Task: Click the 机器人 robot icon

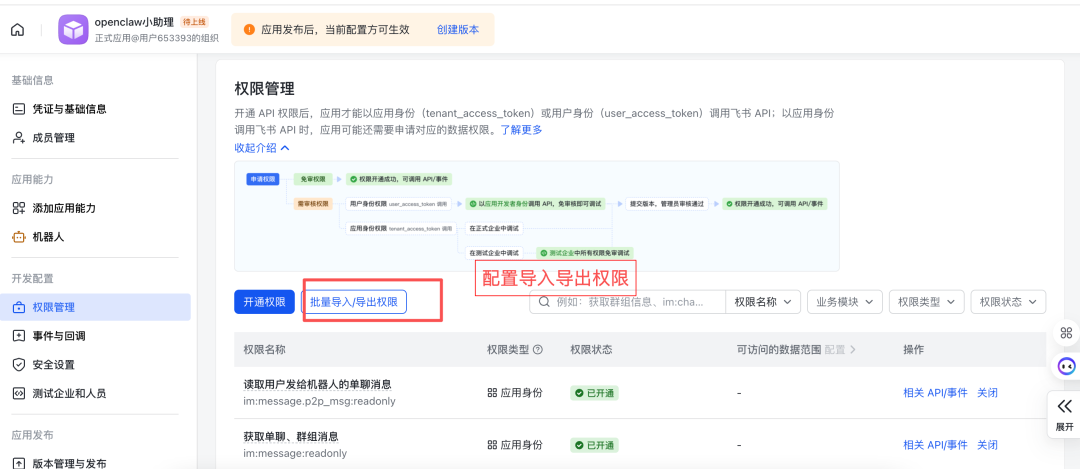Action: (19, 237)
